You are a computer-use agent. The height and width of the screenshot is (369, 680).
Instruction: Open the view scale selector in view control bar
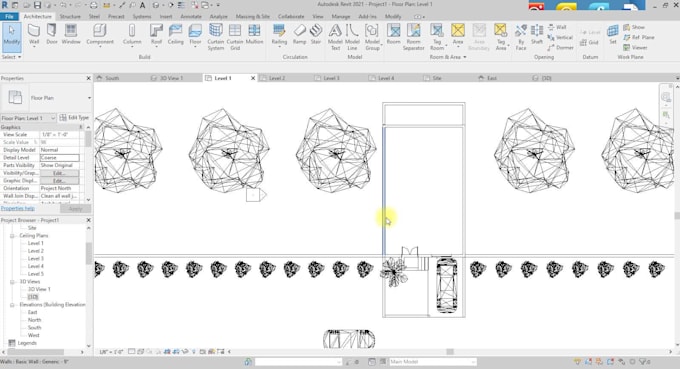point(111,352)
